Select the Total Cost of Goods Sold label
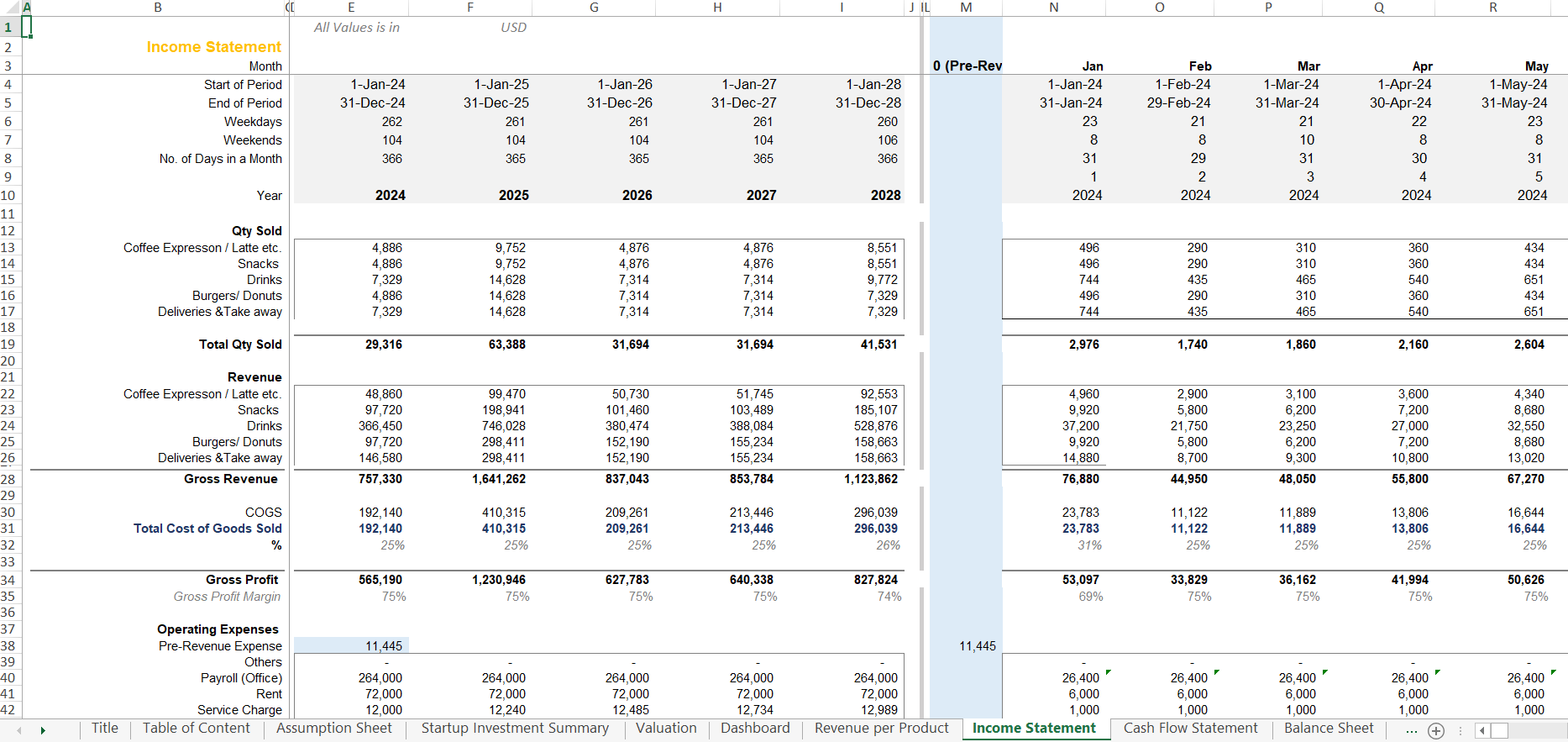 tap(207, 529)
